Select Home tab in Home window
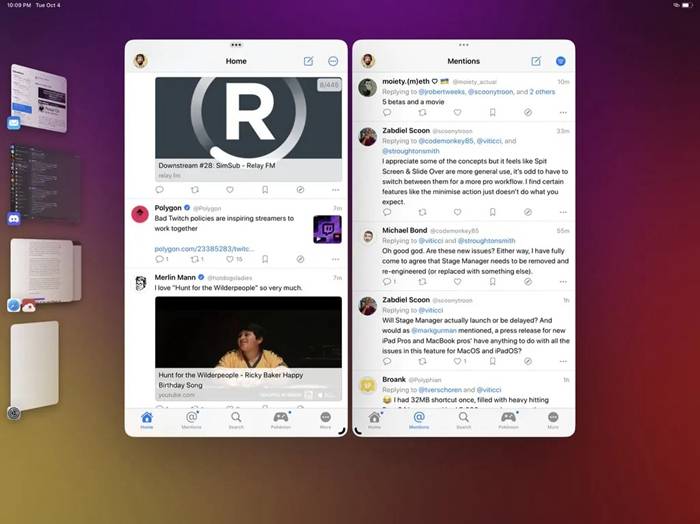700x524 pixels. (x=147, y=420)
